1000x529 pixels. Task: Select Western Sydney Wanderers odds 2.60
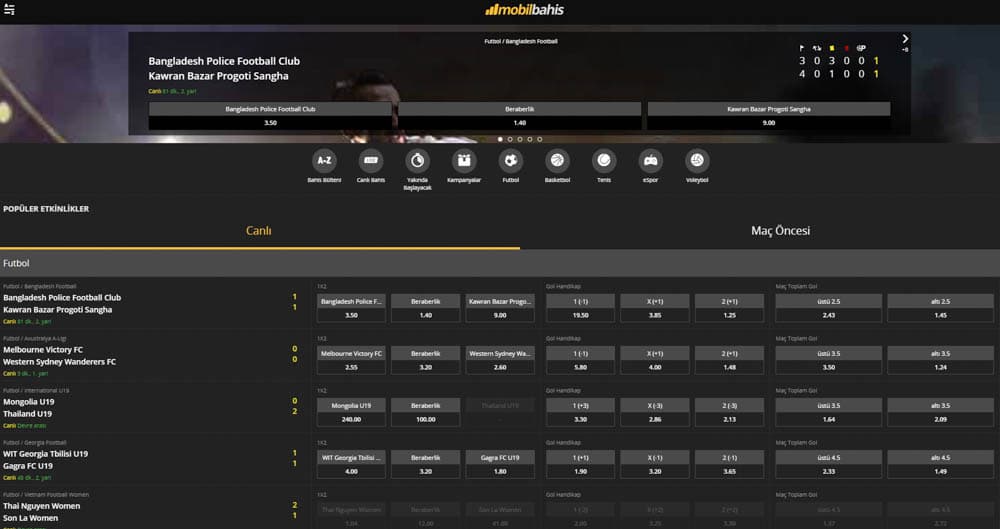coord(500,361)
